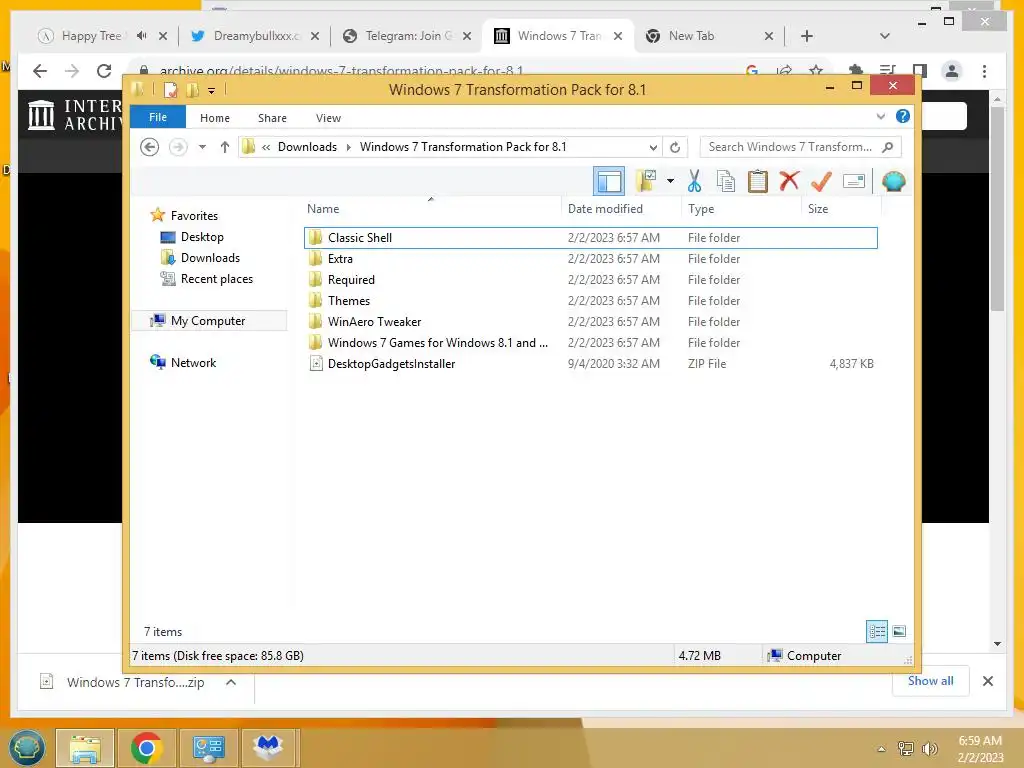Reload the Chrome page
The width and height of the screenshot is (1024, 768).
104,71
